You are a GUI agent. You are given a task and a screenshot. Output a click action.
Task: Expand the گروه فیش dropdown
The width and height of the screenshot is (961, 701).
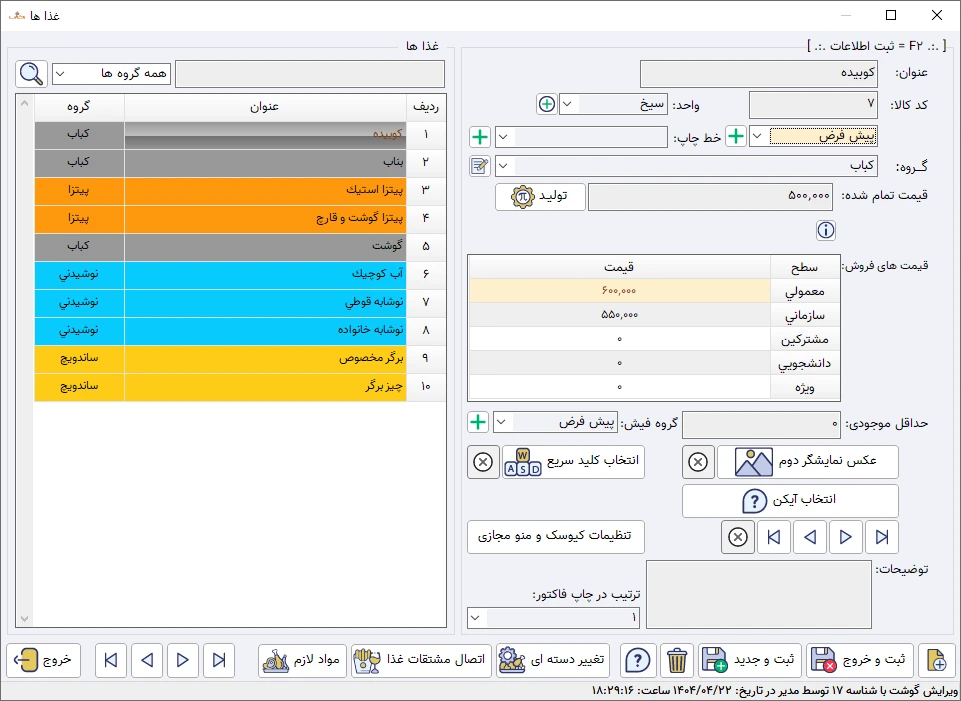pyautogui.click(x=501, y=422)
